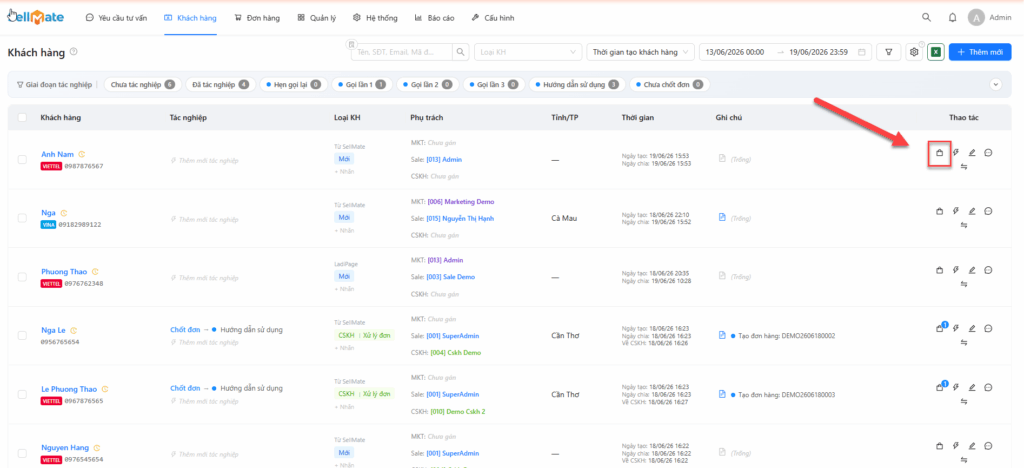Open the advanced filter funnel button

click(x=888, y=52)
